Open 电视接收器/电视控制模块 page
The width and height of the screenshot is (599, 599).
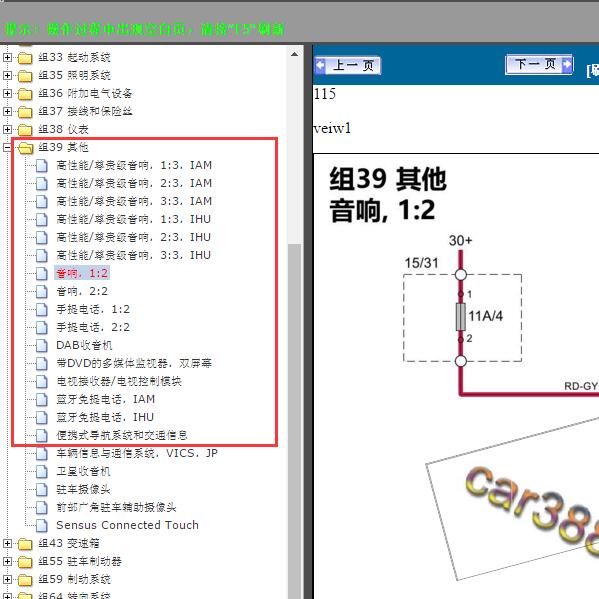(x=119, y=381)
